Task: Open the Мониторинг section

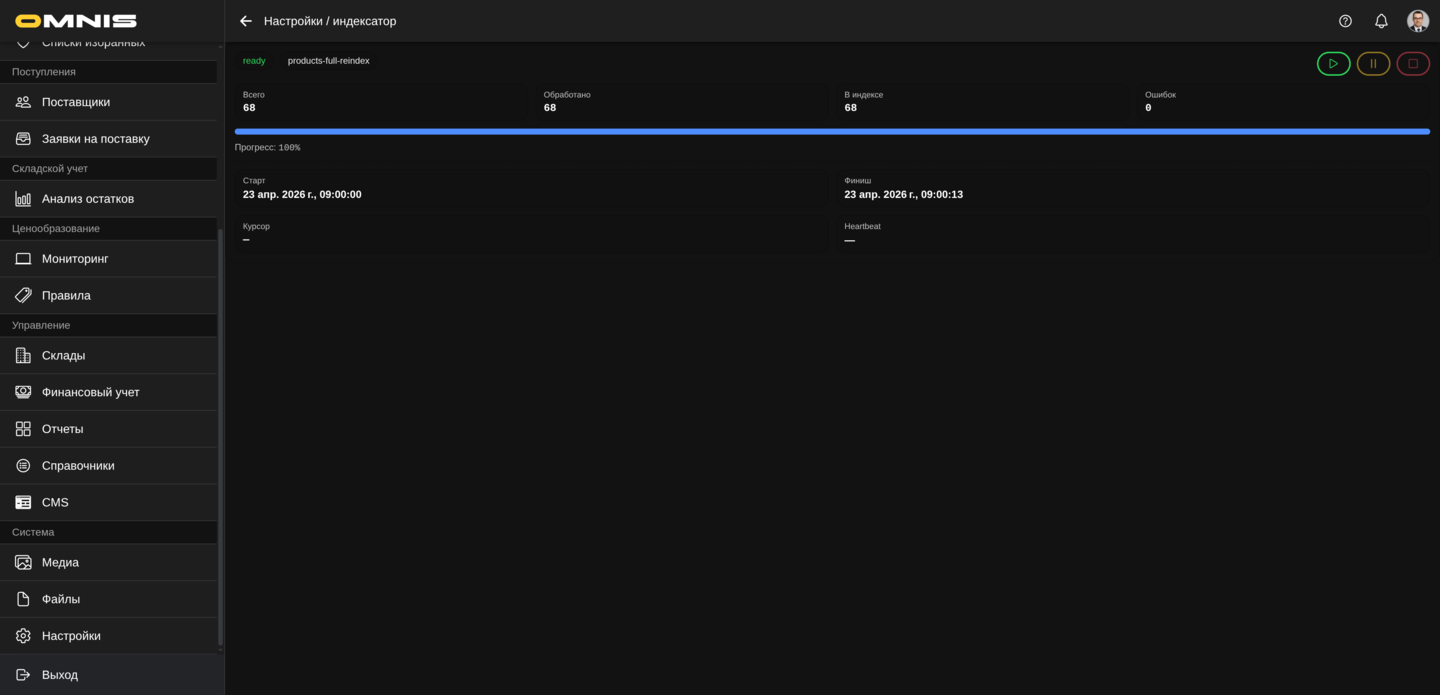Action: [x=75, y=259]
